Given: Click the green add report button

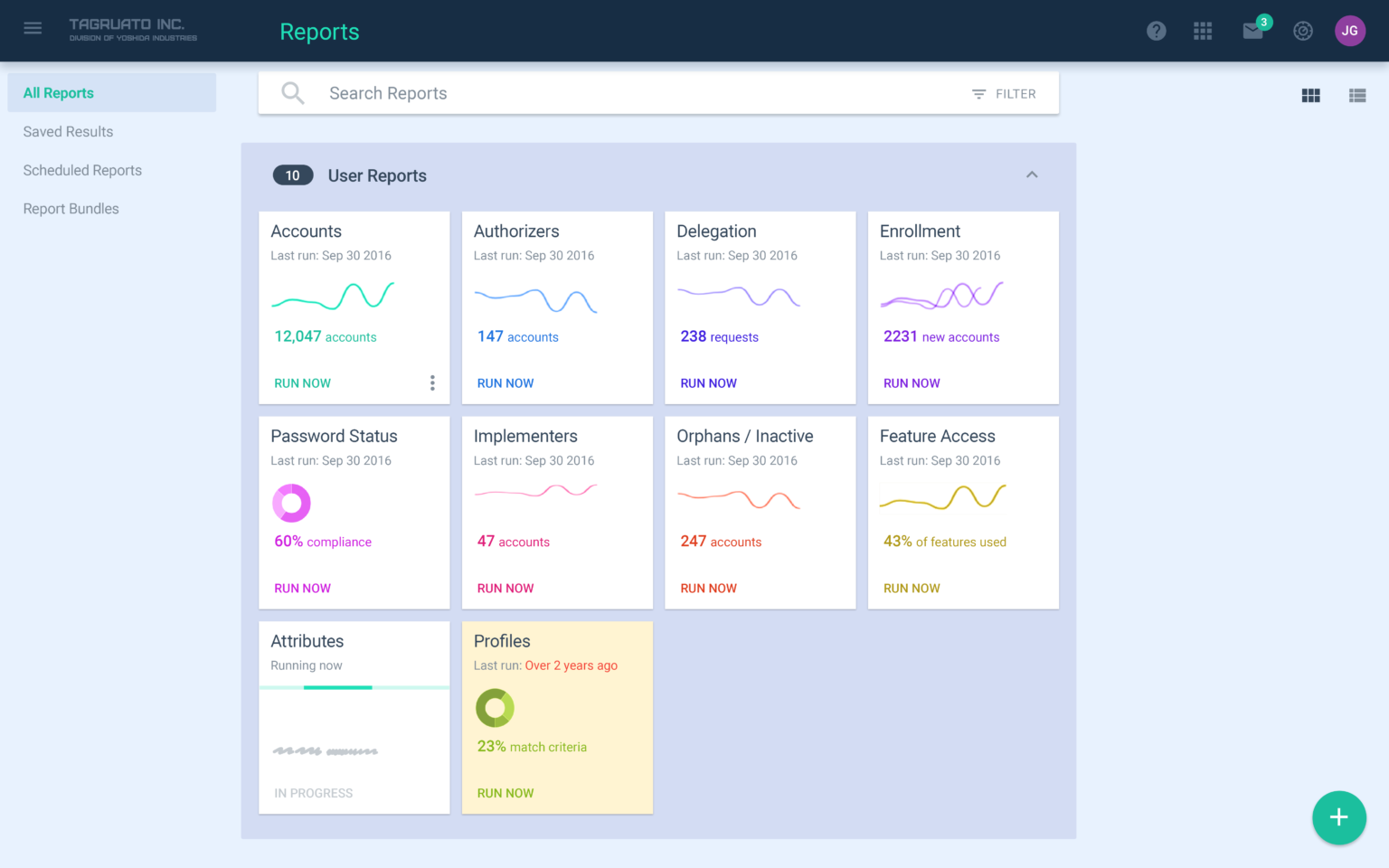Looking at the screenshot, I should point(1338,817).
